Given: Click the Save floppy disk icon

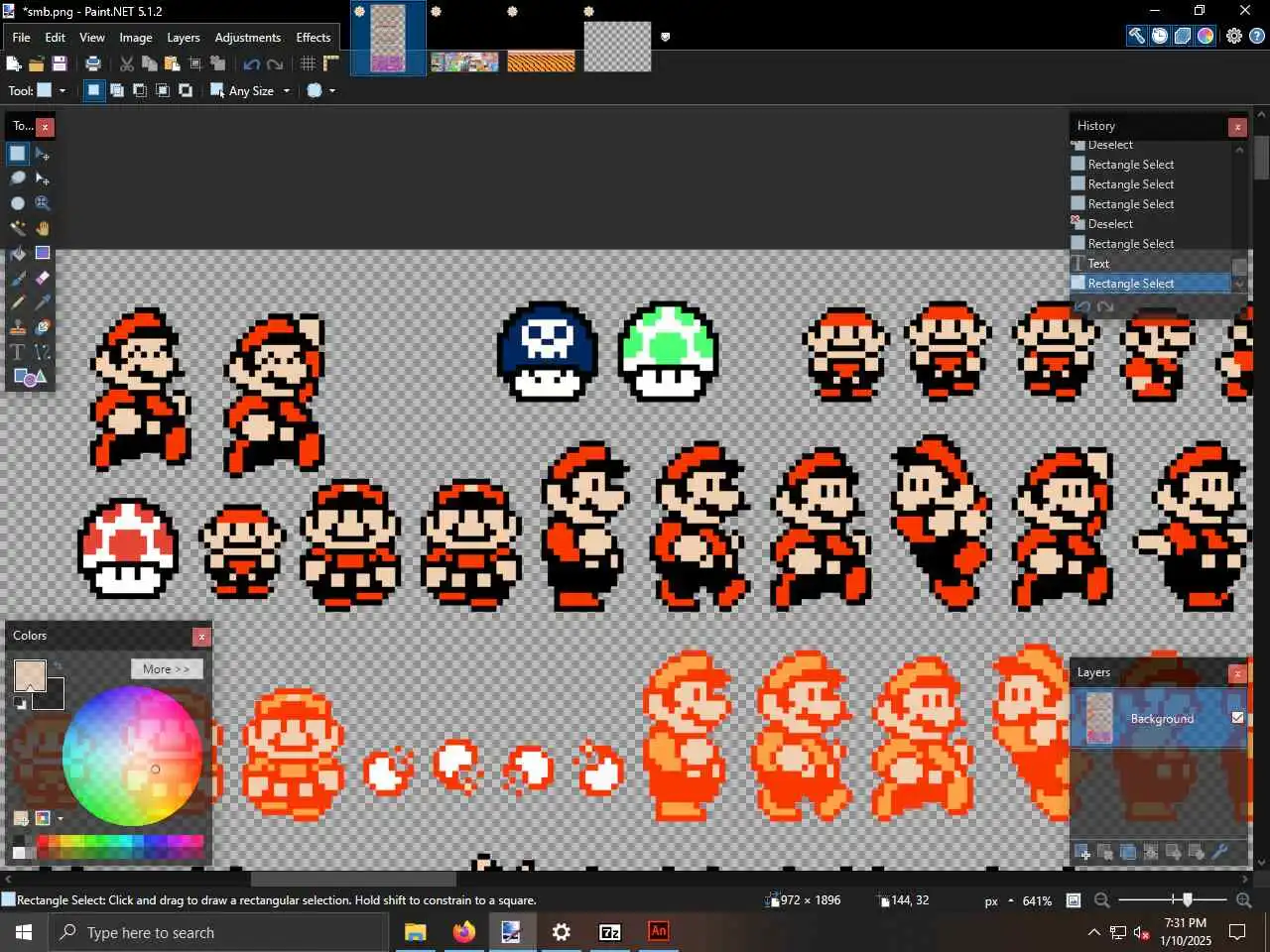Looking at the screenshot, I should click(60, 63).
